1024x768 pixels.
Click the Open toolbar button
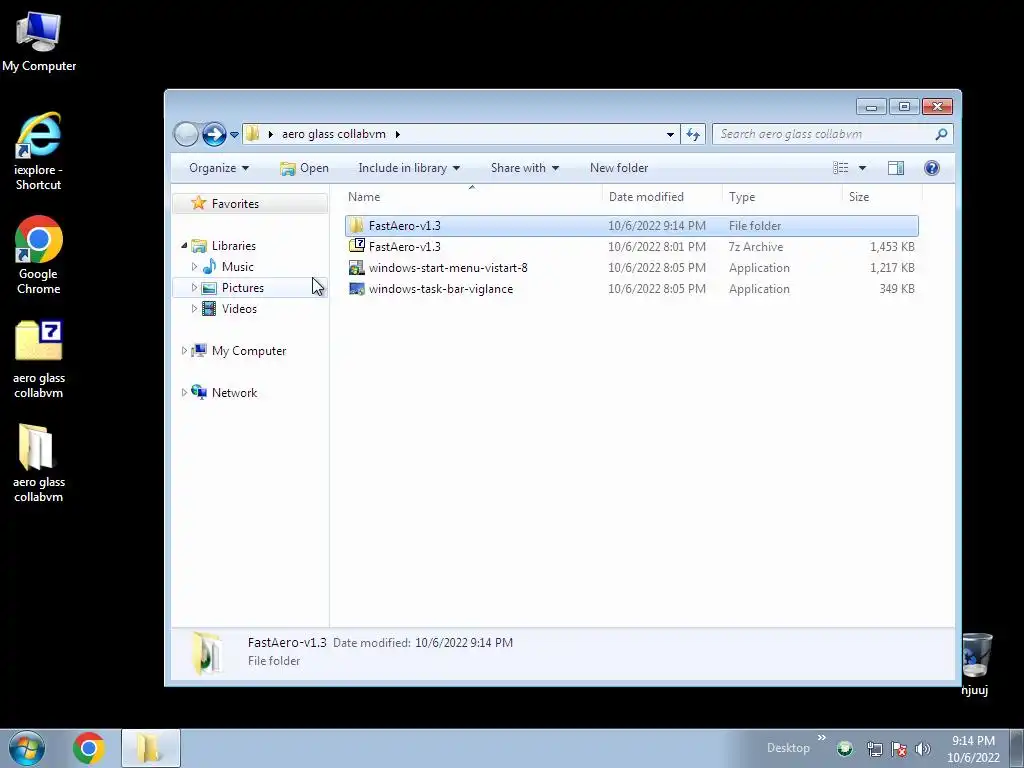[x=304, y=168]
